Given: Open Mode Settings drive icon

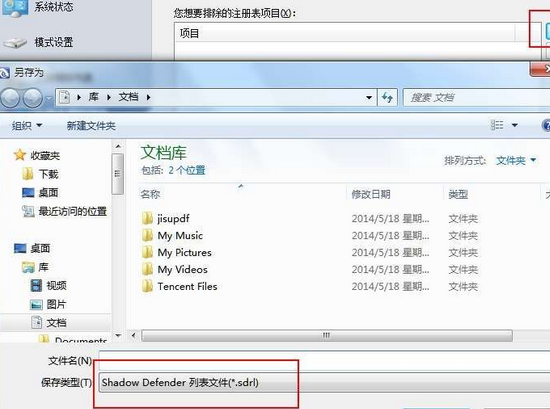Looking at the screenshot, I should pos(15,43).
